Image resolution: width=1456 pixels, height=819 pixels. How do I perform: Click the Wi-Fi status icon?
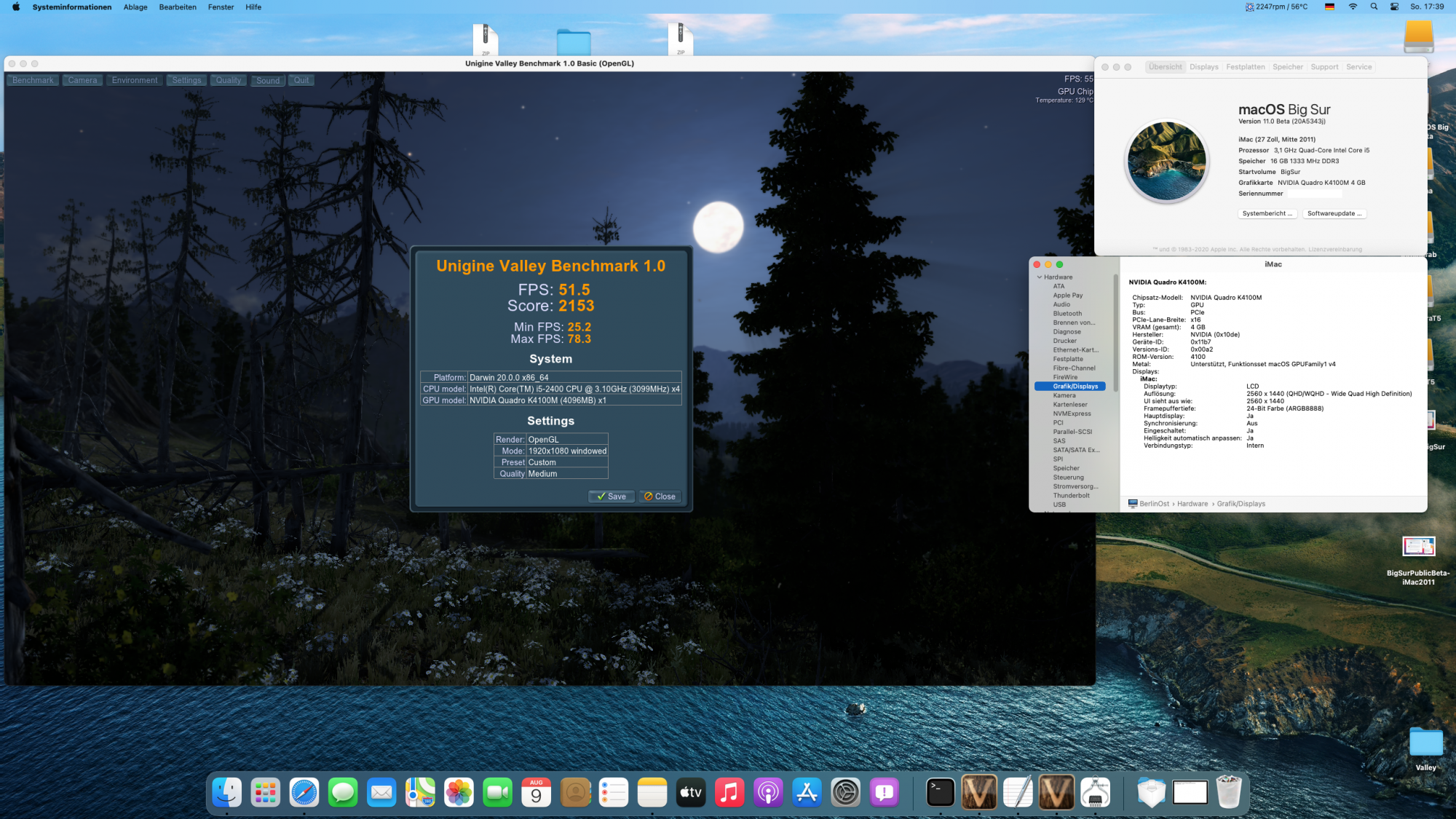(x=1353, y=7)
